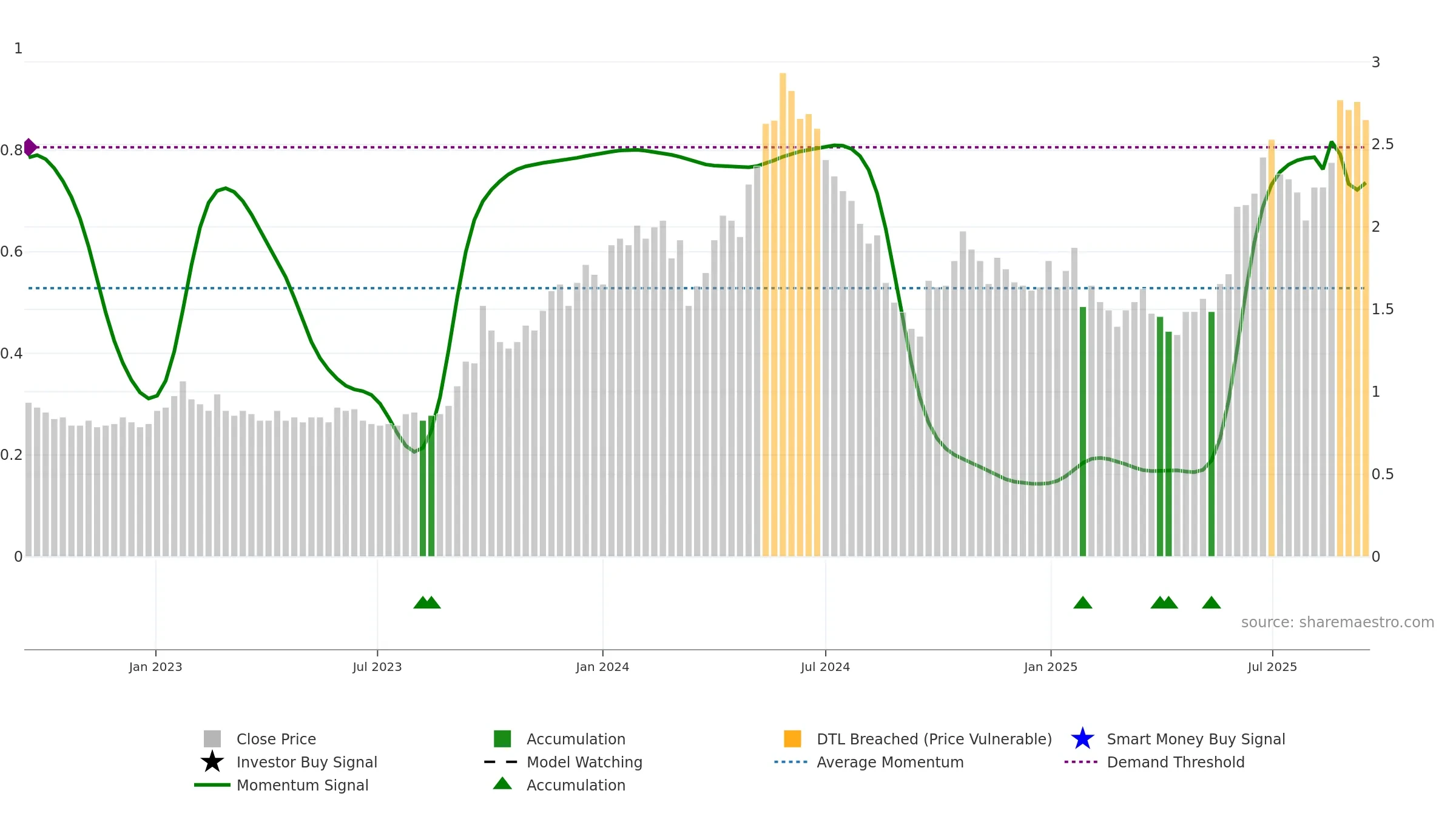Click the tallest orange bar near Jul 2024

[783, 314]
